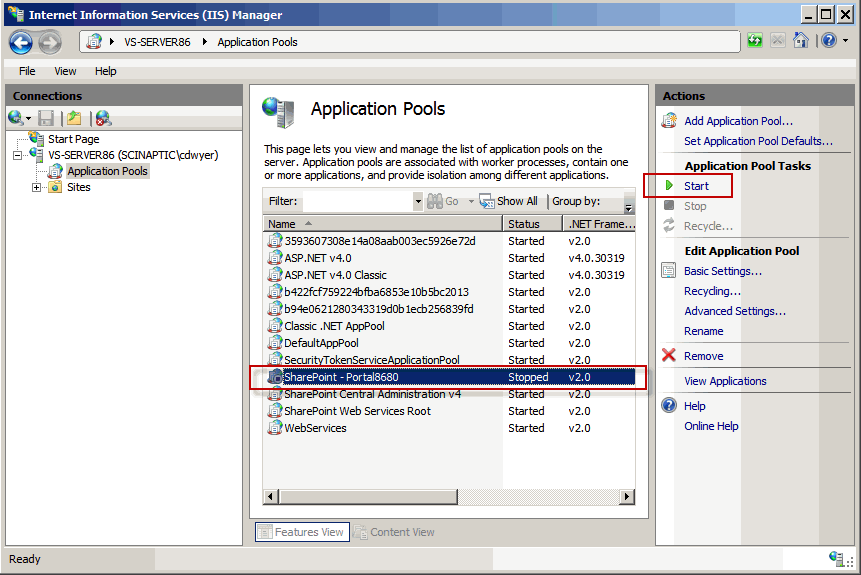Select ASP.NET v4.0 Classic pool

pos(449,275)
